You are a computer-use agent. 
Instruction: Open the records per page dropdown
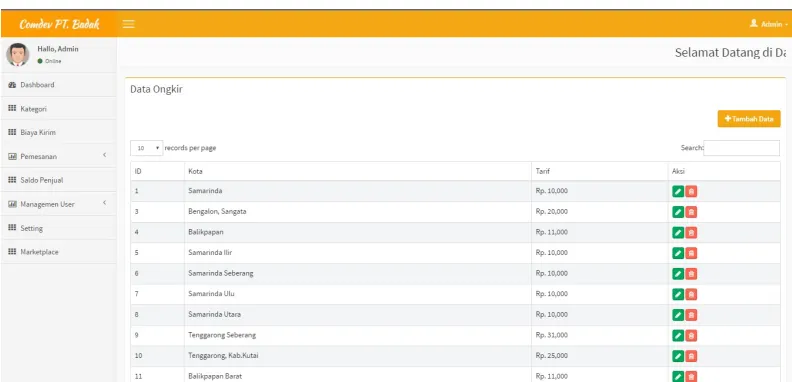(x=146, y=148)
